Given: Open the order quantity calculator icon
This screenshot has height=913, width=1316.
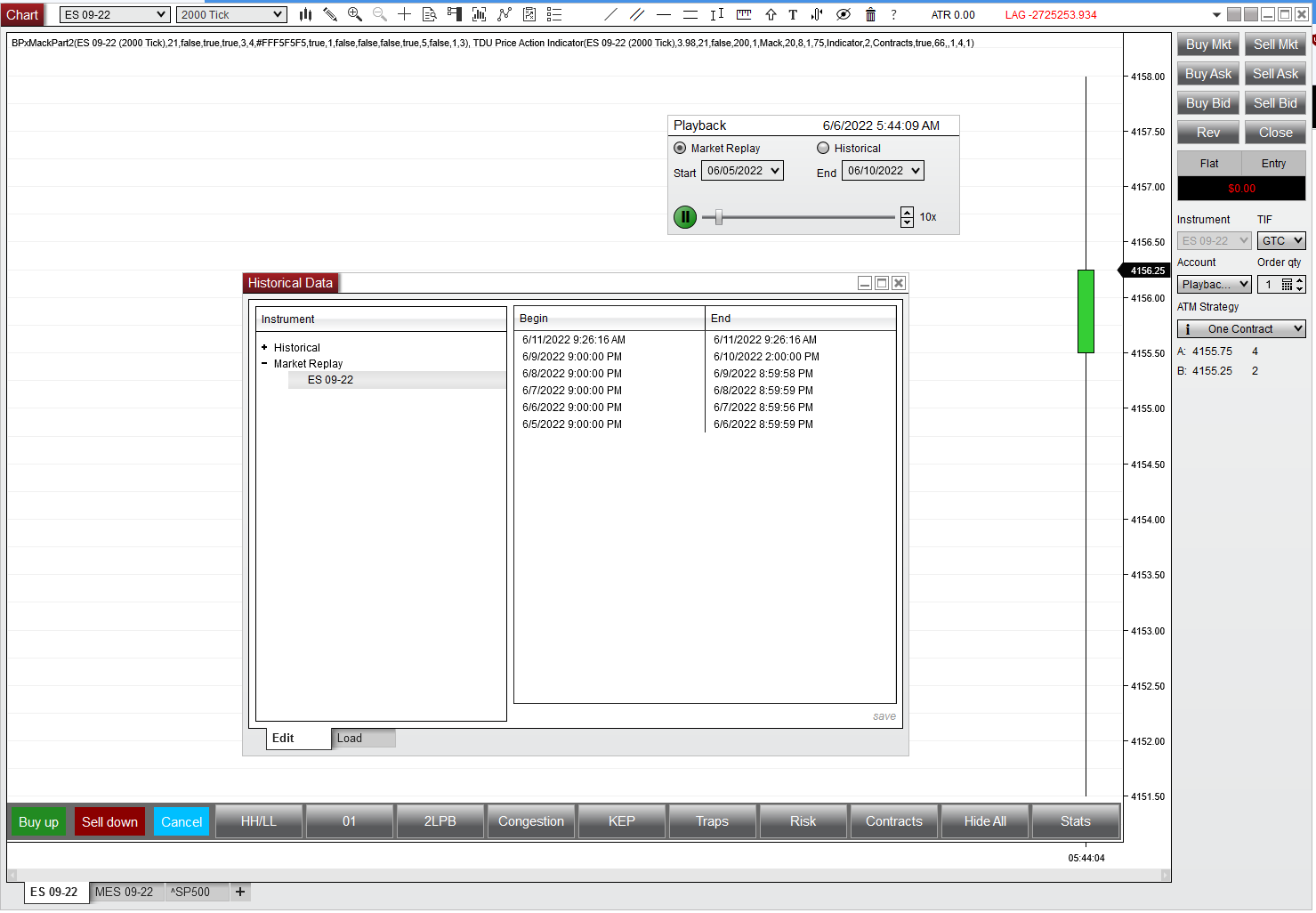Looking at the screenshot, I should (x=1287, y=285).
